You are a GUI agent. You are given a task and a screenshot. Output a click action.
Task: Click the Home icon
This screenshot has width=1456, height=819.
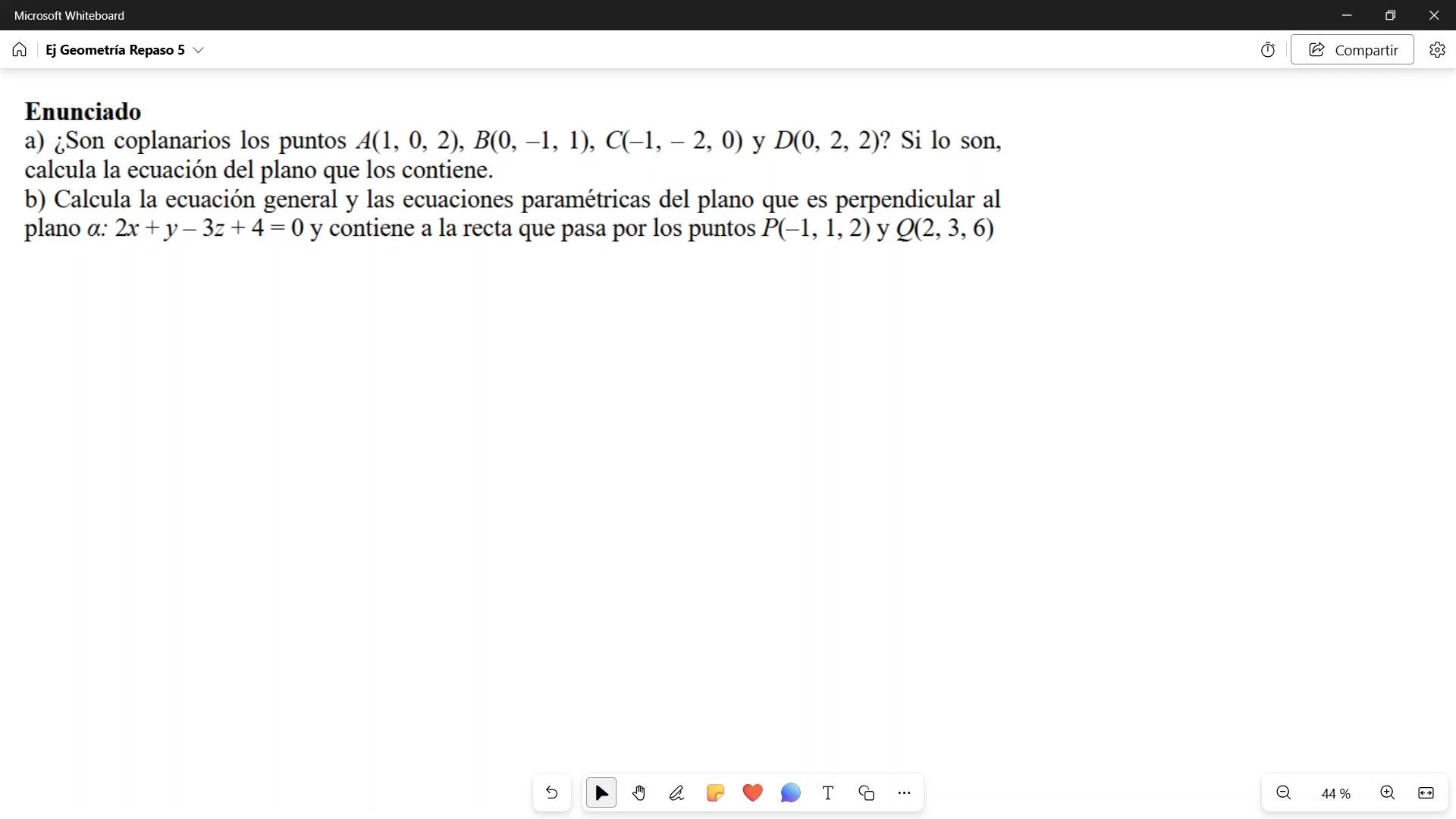(20, 50)
